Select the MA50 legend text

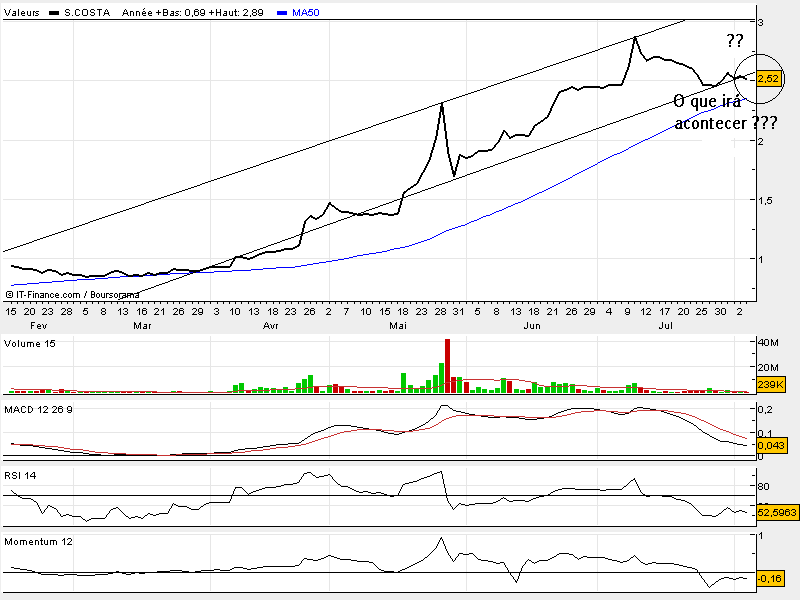pos(306,13)
